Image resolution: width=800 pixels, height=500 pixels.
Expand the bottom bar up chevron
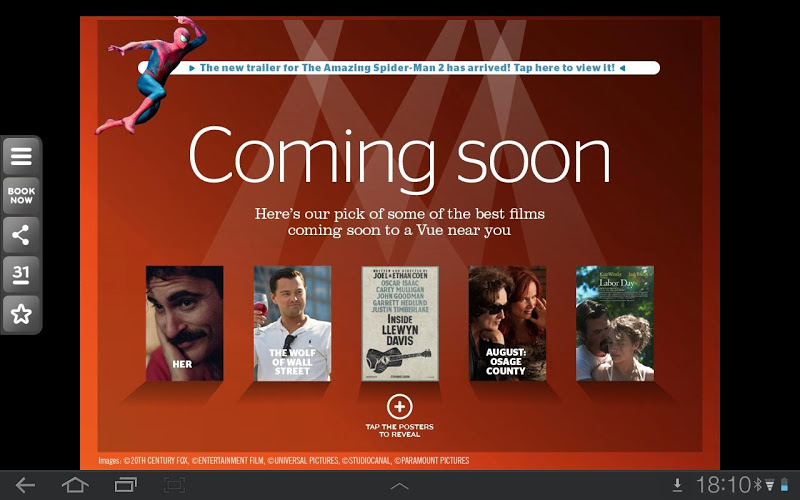tap(399, 486)
